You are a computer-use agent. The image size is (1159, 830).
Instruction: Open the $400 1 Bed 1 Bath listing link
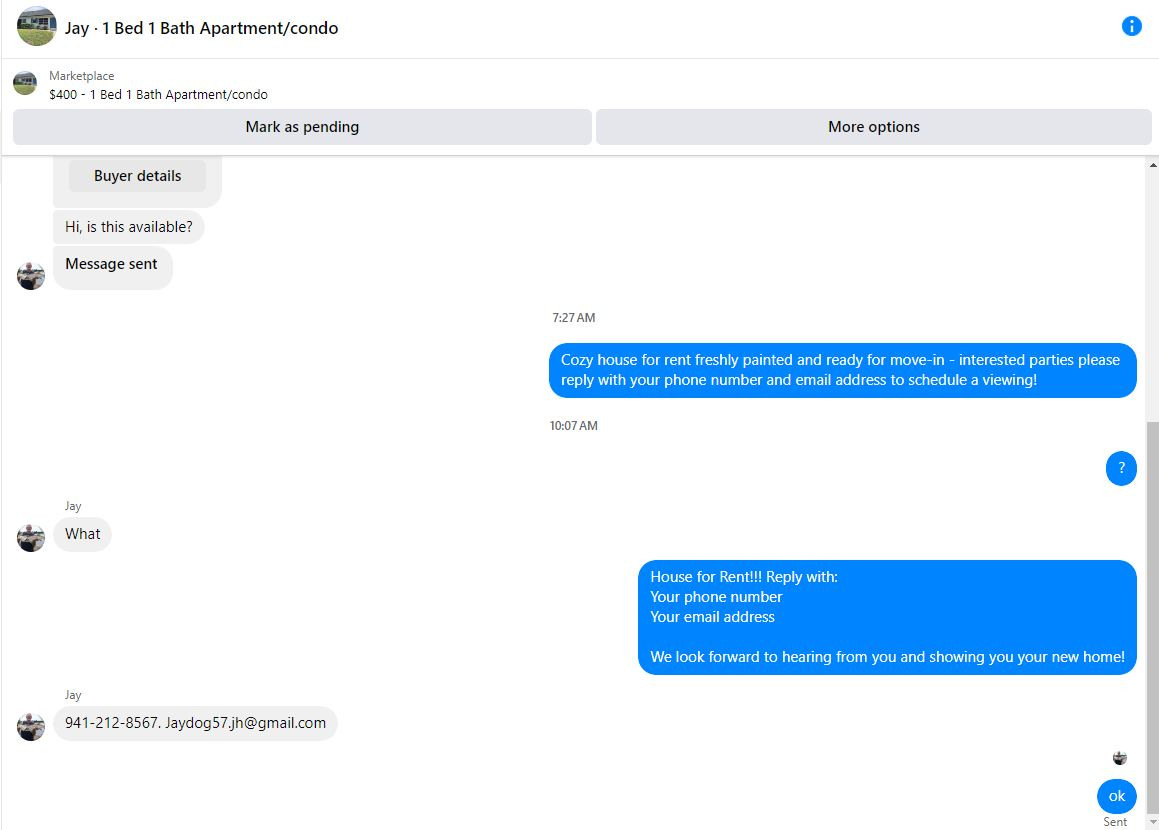pyautogui.click(x=158, y=95)
